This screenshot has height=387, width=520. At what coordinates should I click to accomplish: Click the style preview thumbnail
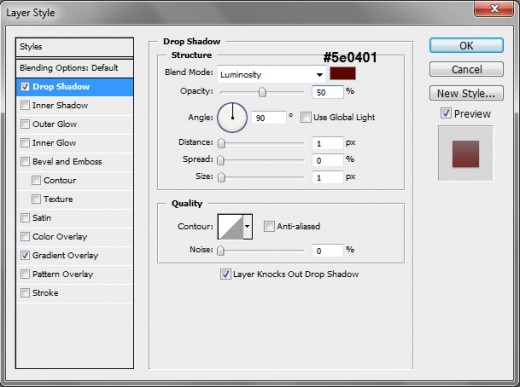pyautogui.click(x=465, y=153)
